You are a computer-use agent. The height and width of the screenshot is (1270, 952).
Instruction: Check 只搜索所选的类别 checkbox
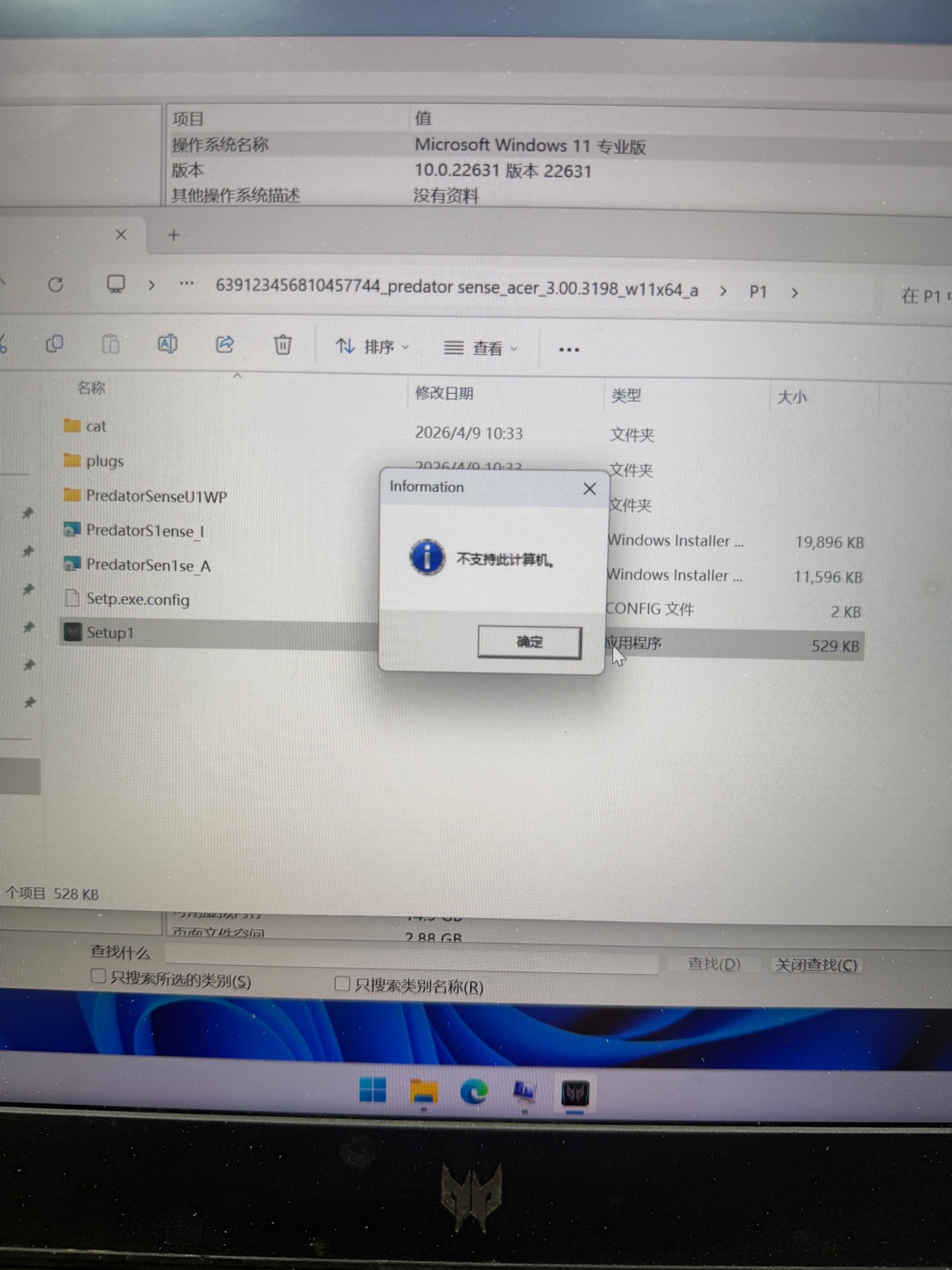point(99,977)
